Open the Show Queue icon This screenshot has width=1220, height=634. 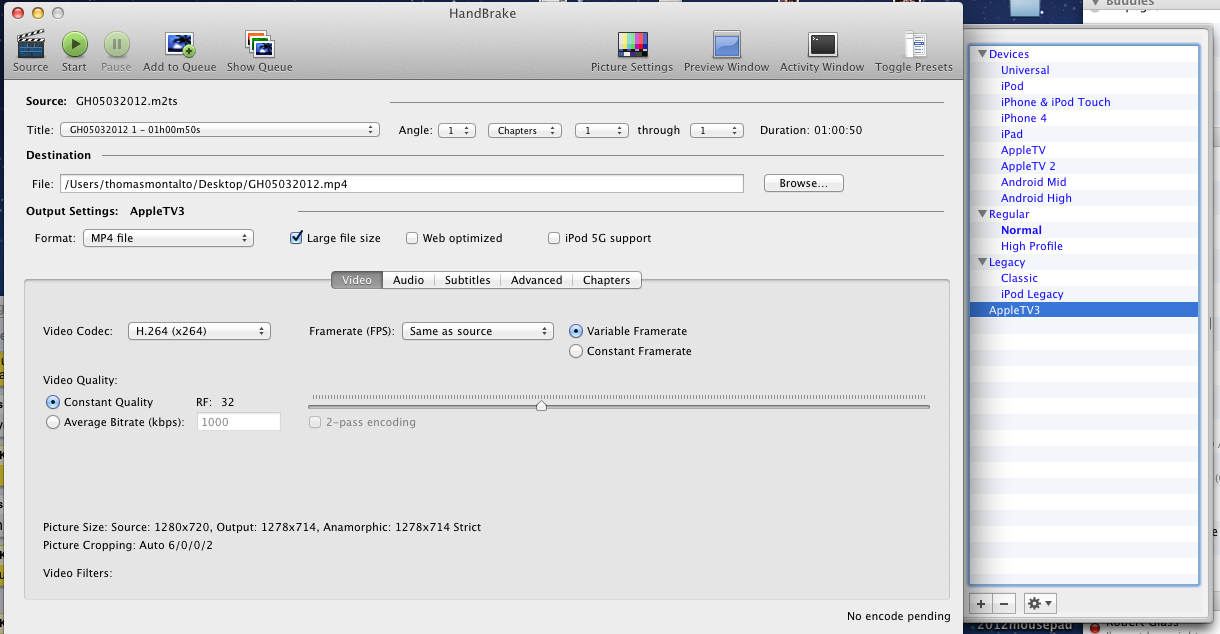coord(259,45)
